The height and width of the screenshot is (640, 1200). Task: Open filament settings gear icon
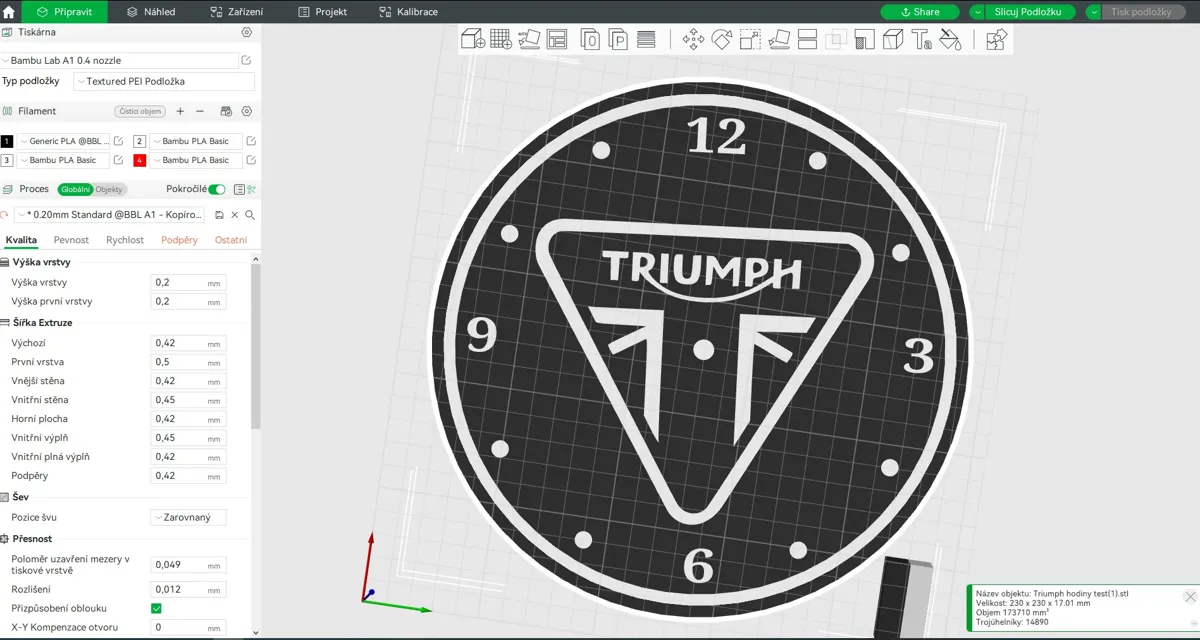(247, 111)
